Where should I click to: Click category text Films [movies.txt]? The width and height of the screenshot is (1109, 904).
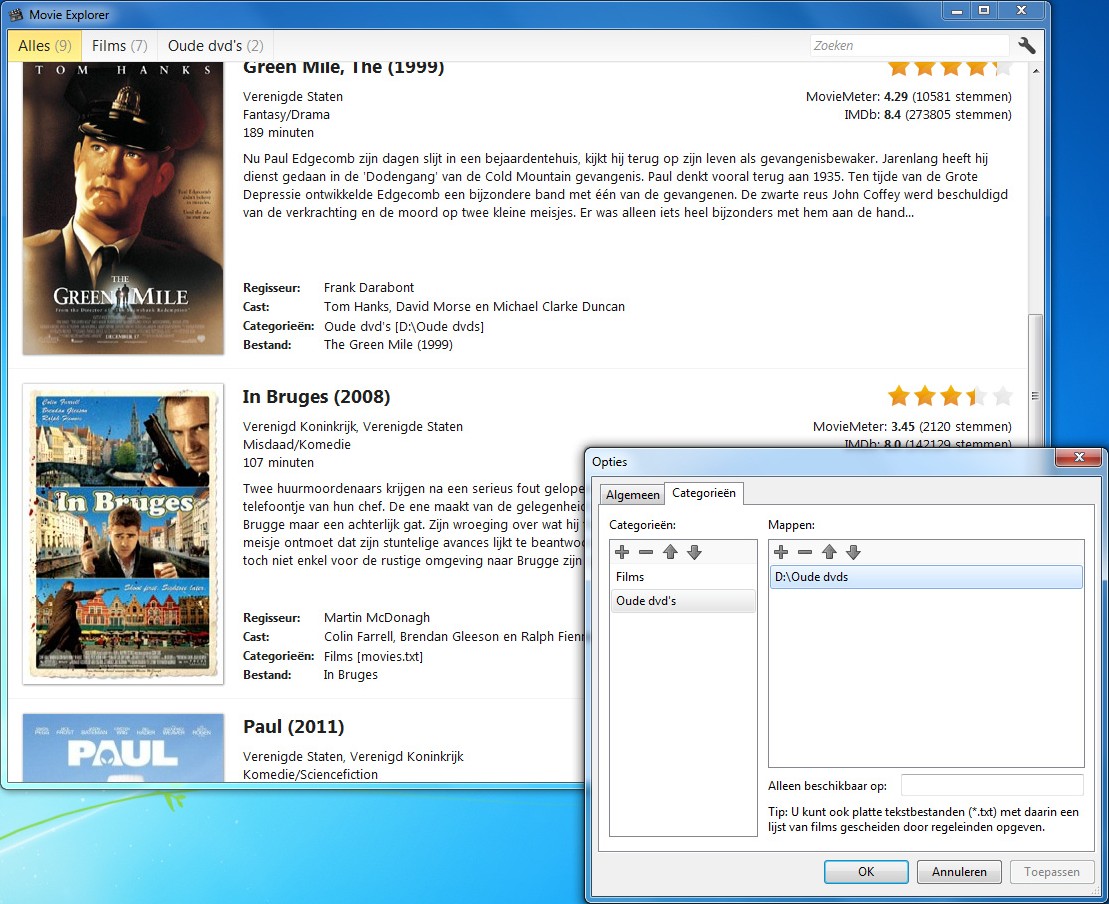pyautogui.click(x=373, y=656)
